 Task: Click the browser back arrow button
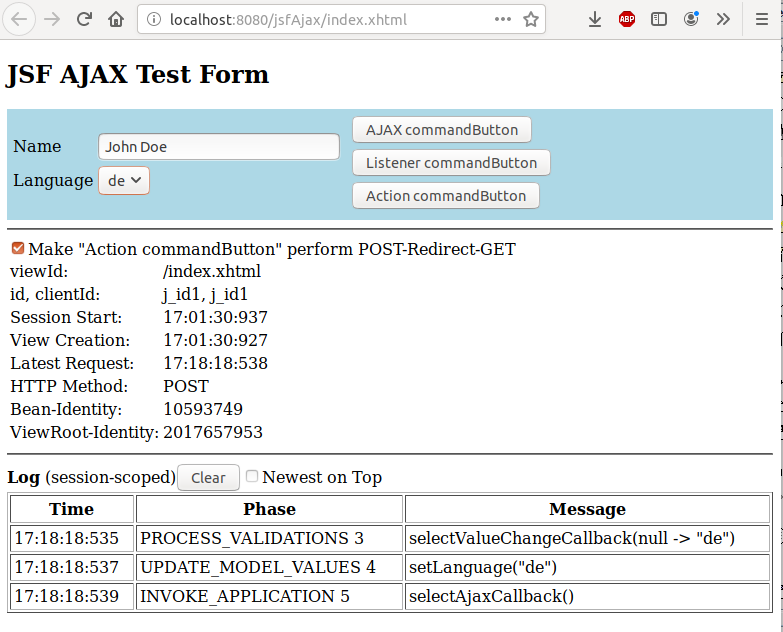22,19
